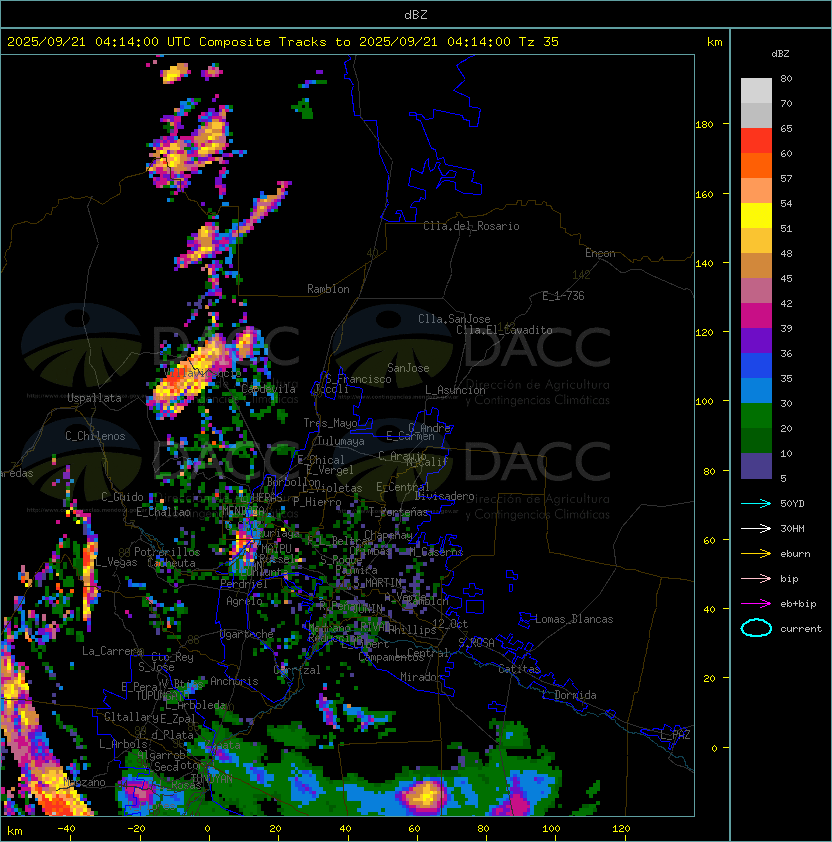The width and height of the screenshot is (832, 842).
Task: Click the 'S_Francisco' map label
Action: click(358, 379)
